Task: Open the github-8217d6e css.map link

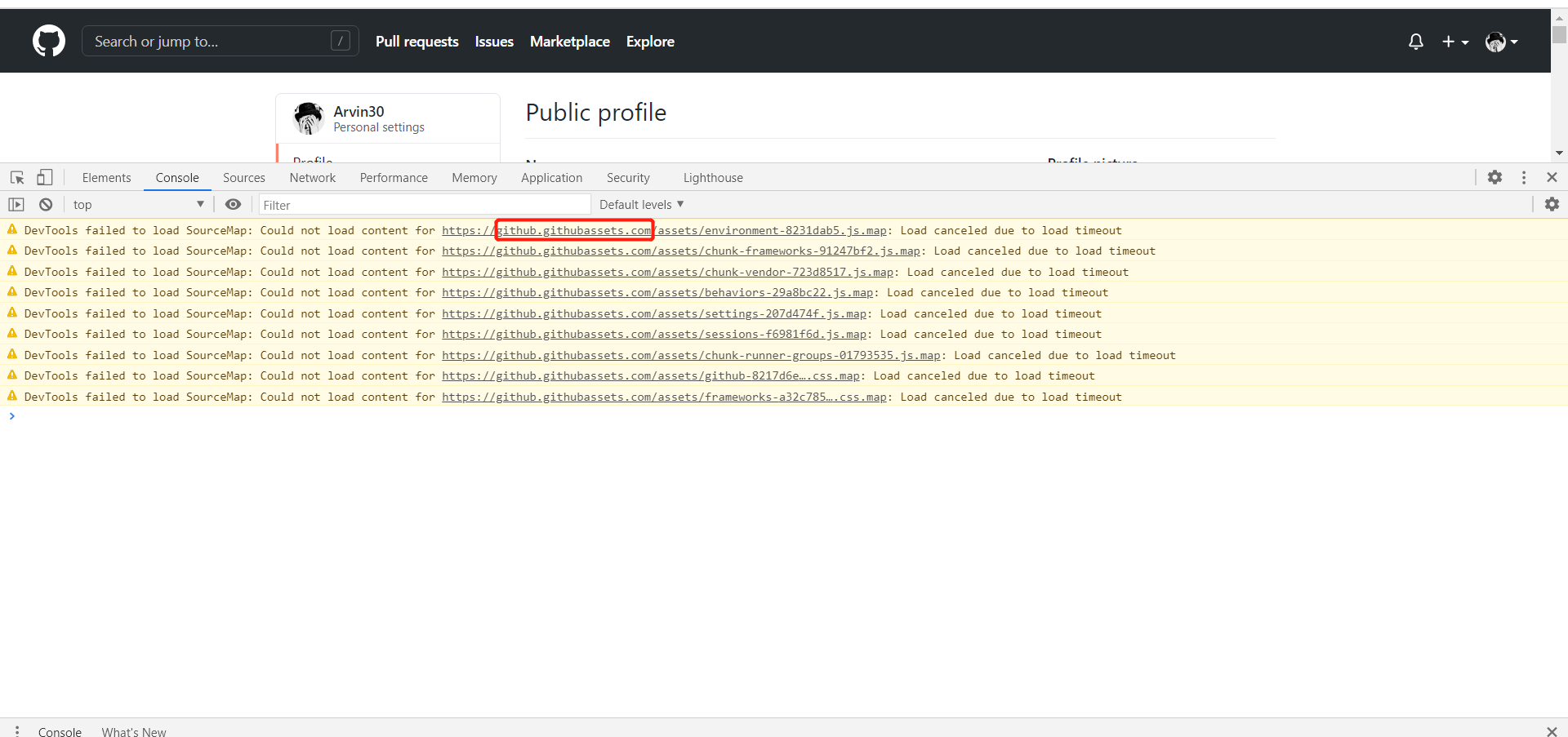Action: (651, 376)
